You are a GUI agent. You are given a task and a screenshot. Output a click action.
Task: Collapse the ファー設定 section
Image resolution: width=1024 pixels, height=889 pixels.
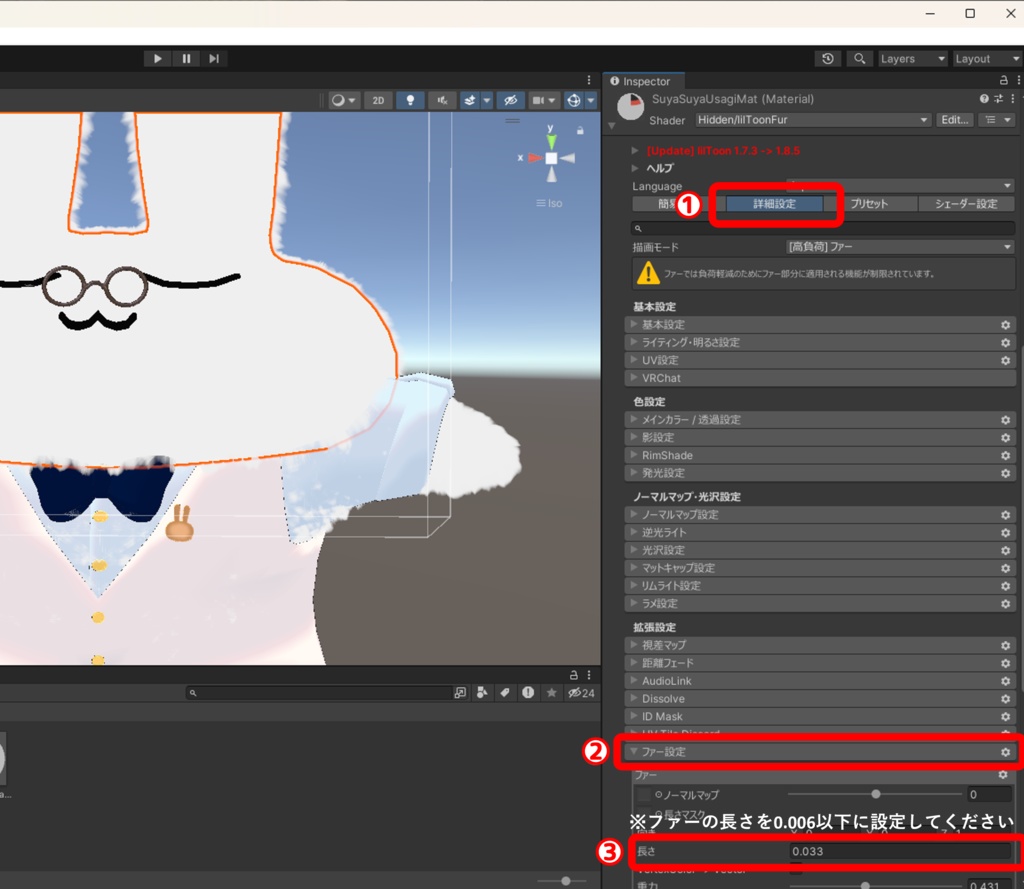[820, 752]
